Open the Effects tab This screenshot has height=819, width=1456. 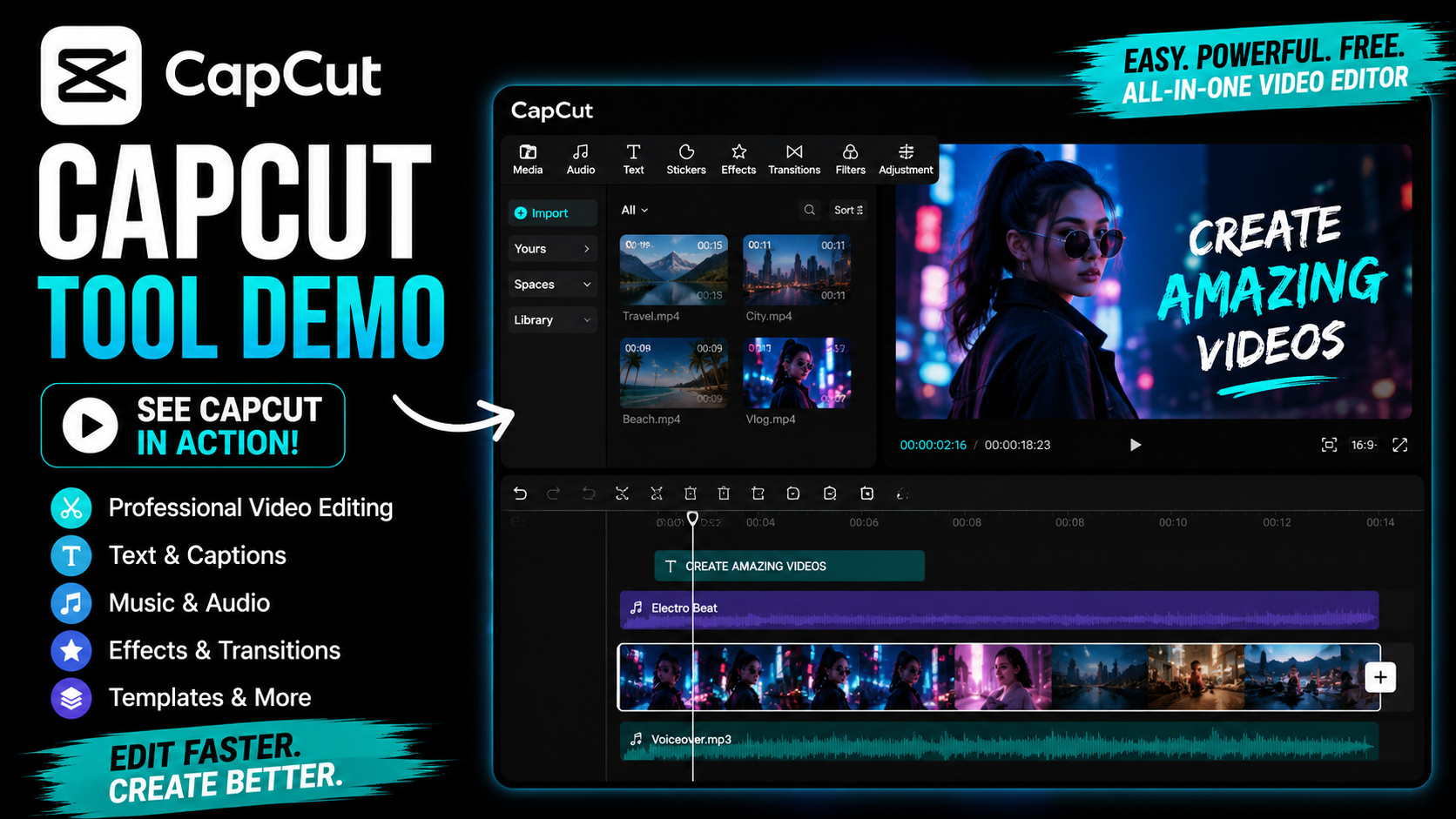click(x=738, y=159)
